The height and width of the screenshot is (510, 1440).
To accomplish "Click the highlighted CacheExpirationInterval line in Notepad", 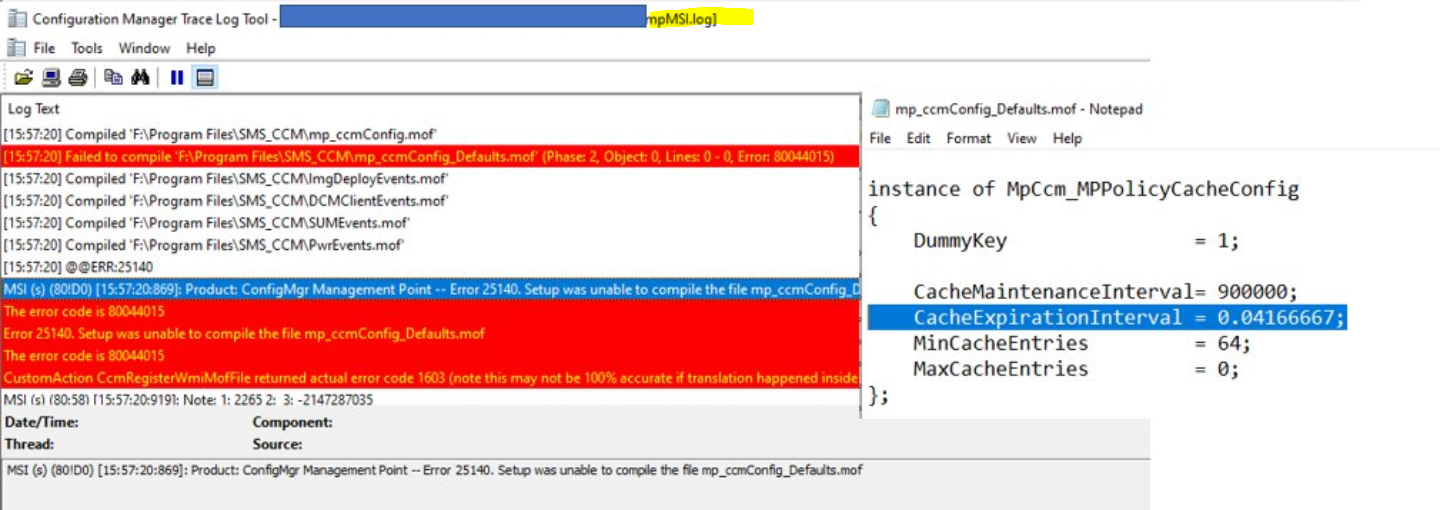I will (x=1108, y=318).
